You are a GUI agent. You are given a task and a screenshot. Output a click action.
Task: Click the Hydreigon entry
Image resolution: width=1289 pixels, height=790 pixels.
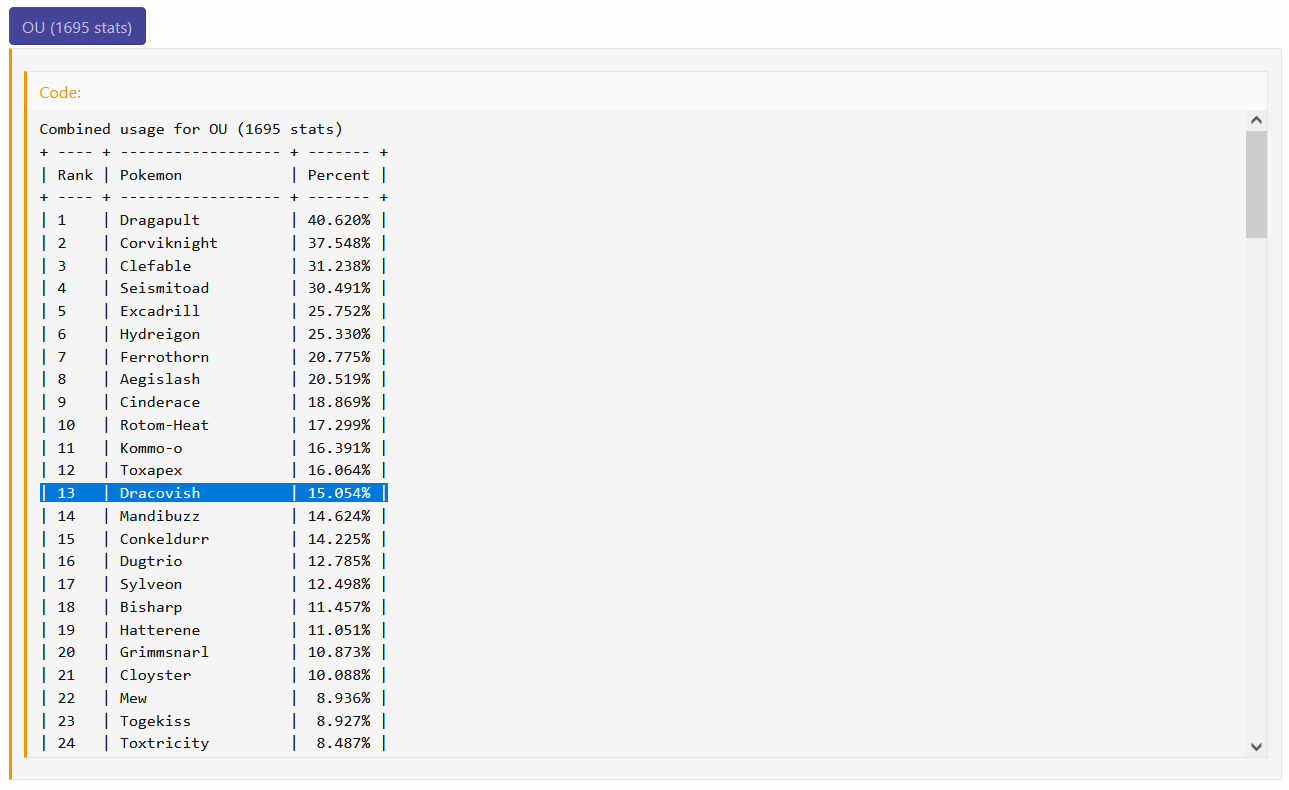[x=160, y=334]
